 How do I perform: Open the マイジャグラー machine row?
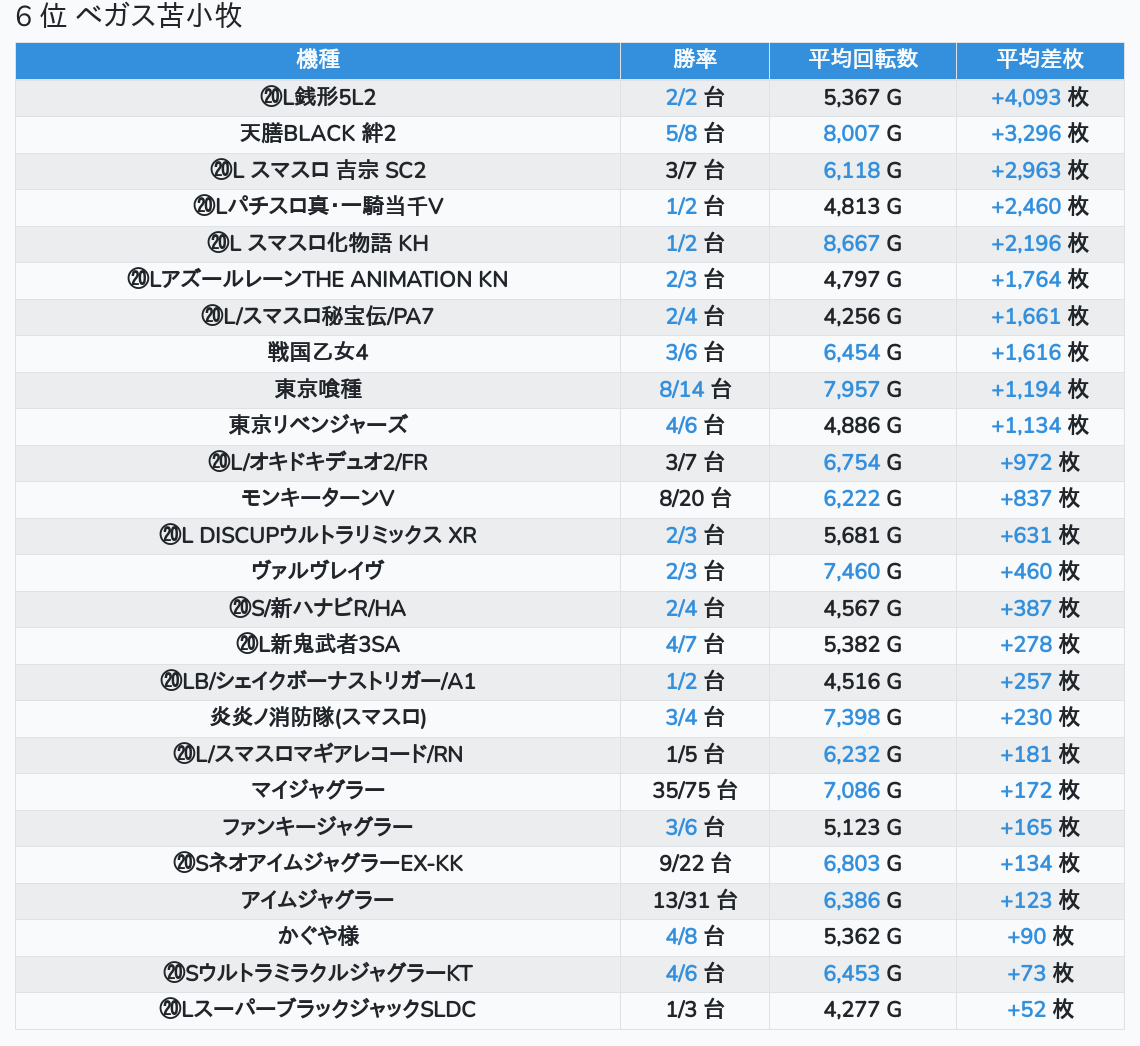point(318,791)
